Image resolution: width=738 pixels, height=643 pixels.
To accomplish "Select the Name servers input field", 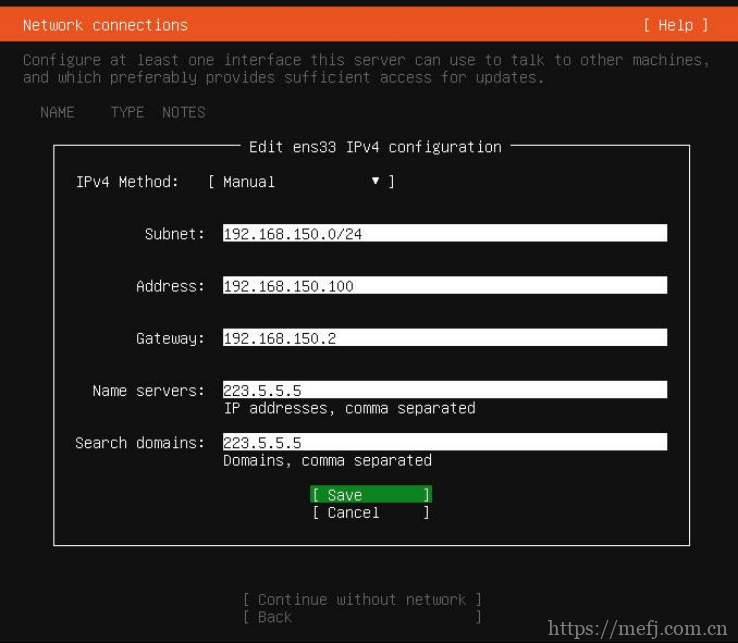I will [444, 390].
